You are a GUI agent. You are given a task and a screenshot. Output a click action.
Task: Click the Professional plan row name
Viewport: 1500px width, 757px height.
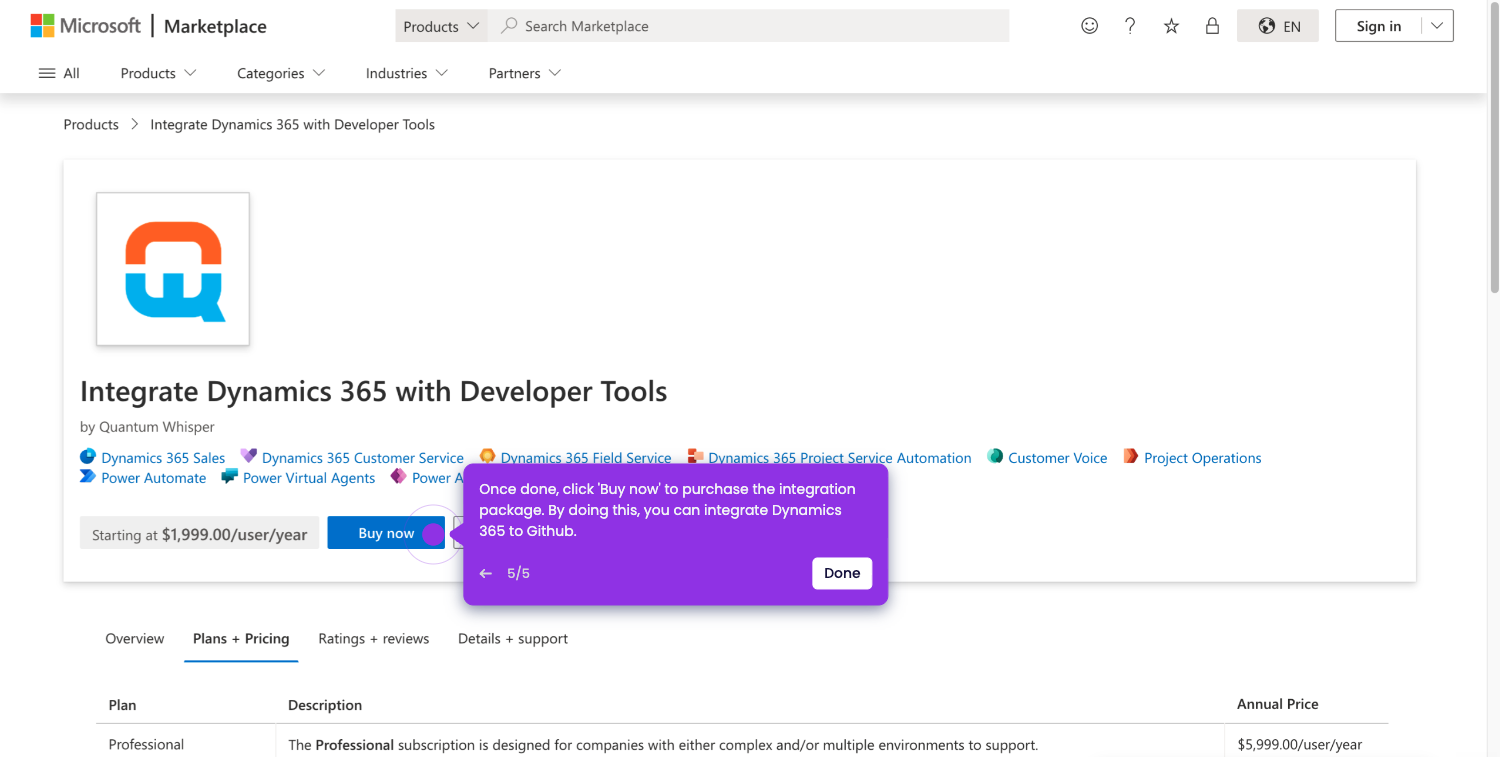coord(147,744)
